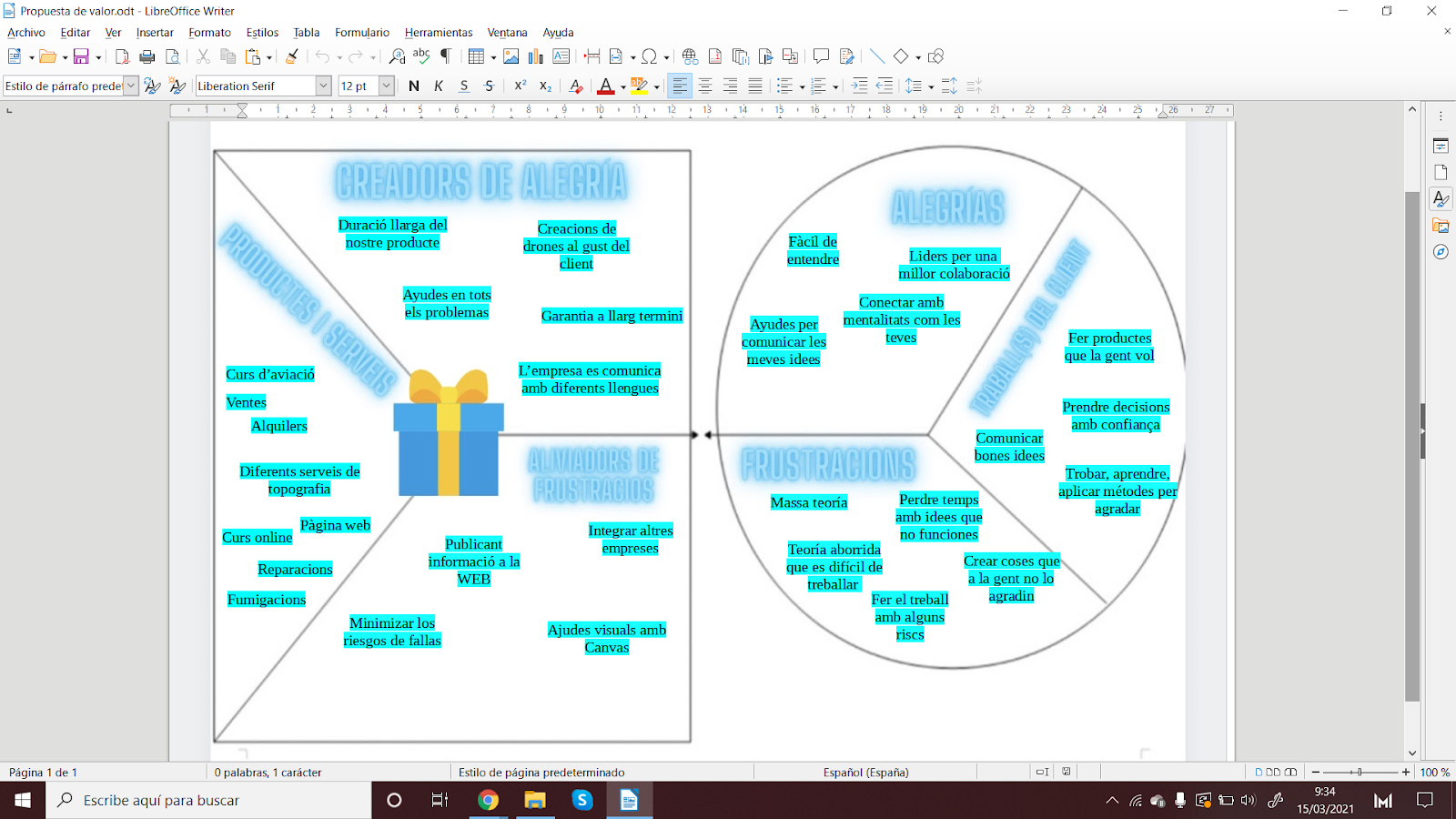This screenshot has height=819, width=1456.
Task: Set justified paragraph alignment
Action: (755, 86)
